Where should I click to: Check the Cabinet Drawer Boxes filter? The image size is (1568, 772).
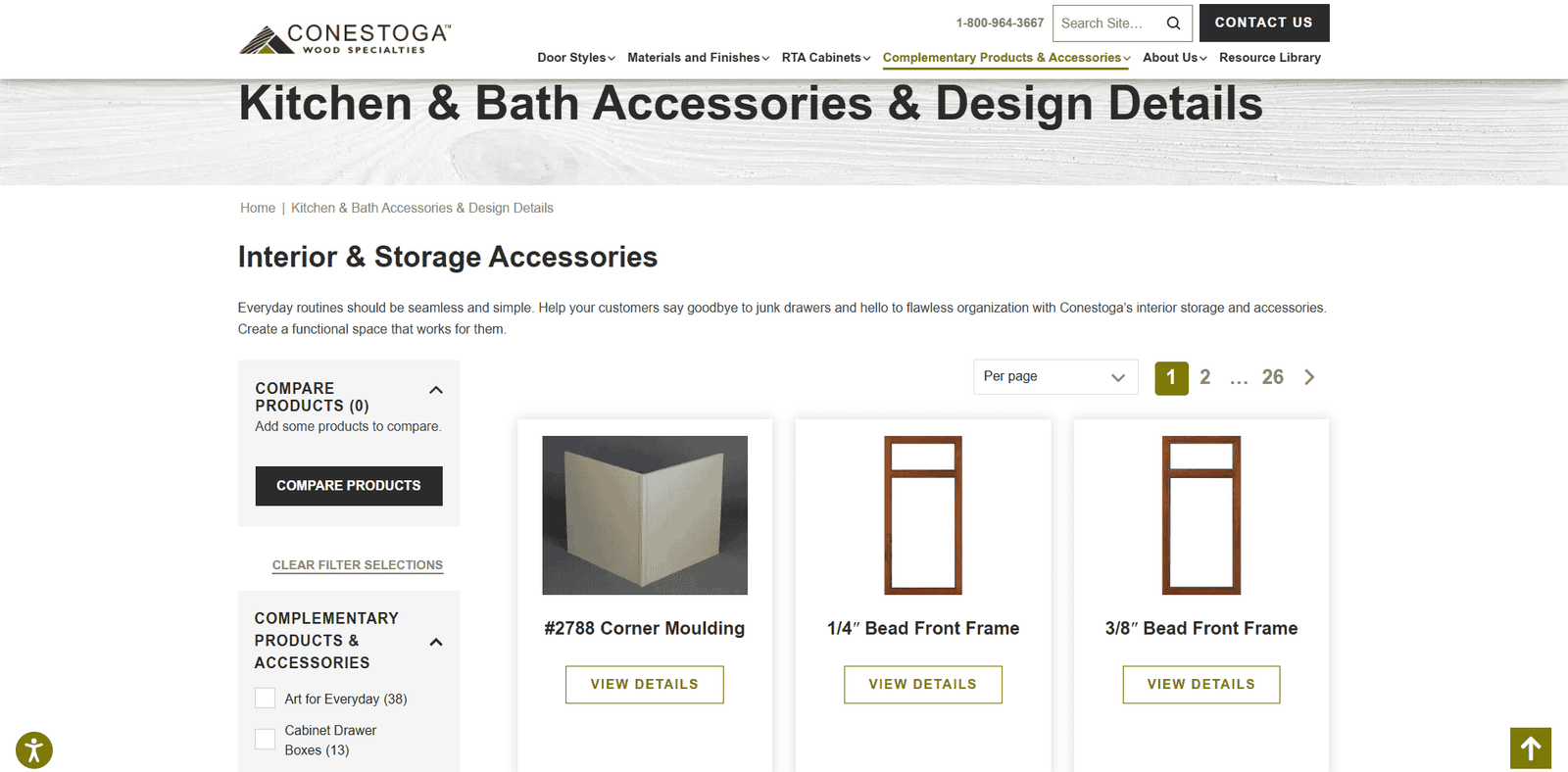coord(265,740)
